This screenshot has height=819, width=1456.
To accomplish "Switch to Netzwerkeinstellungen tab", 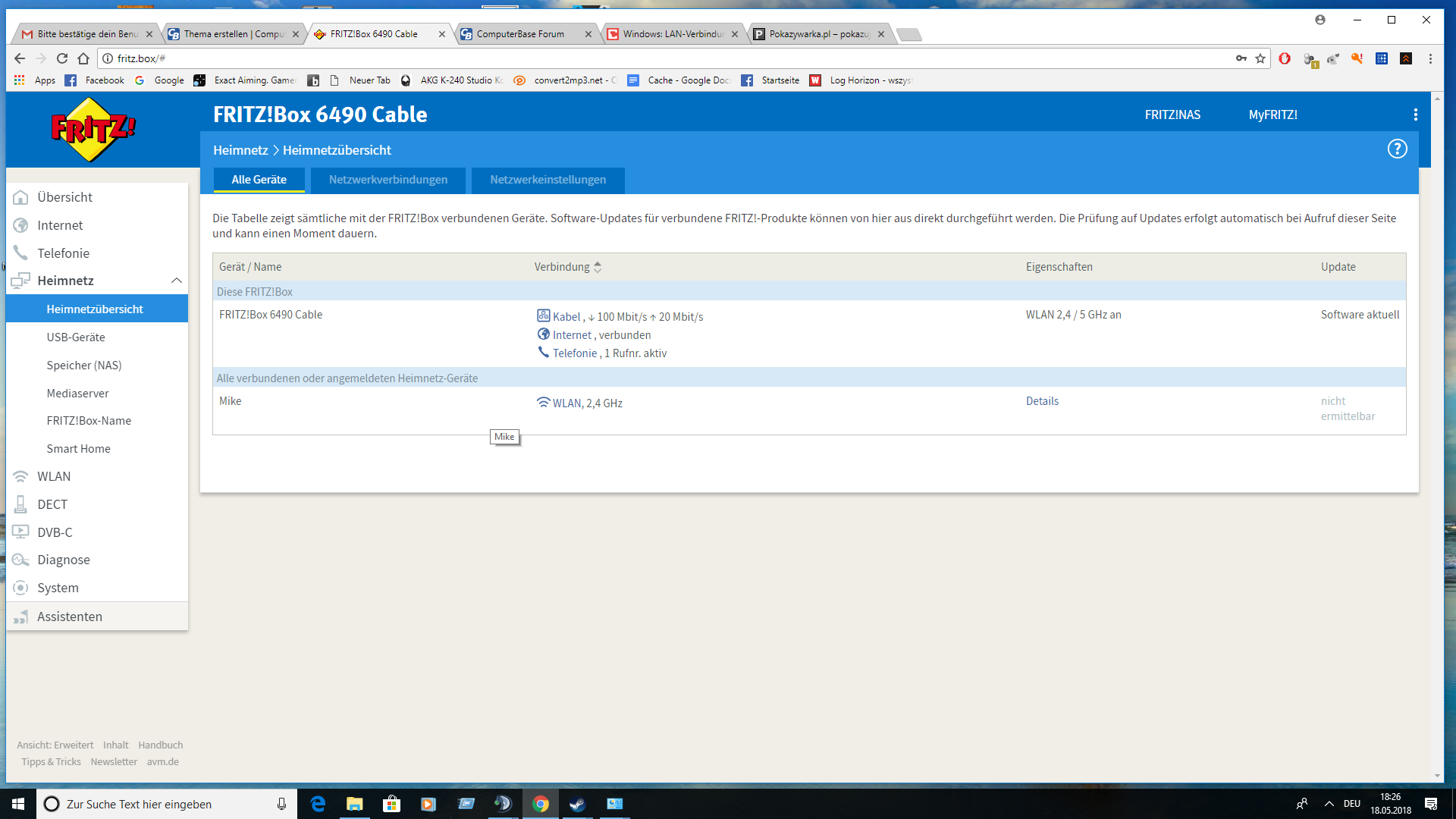I will [x=548, y=180].
